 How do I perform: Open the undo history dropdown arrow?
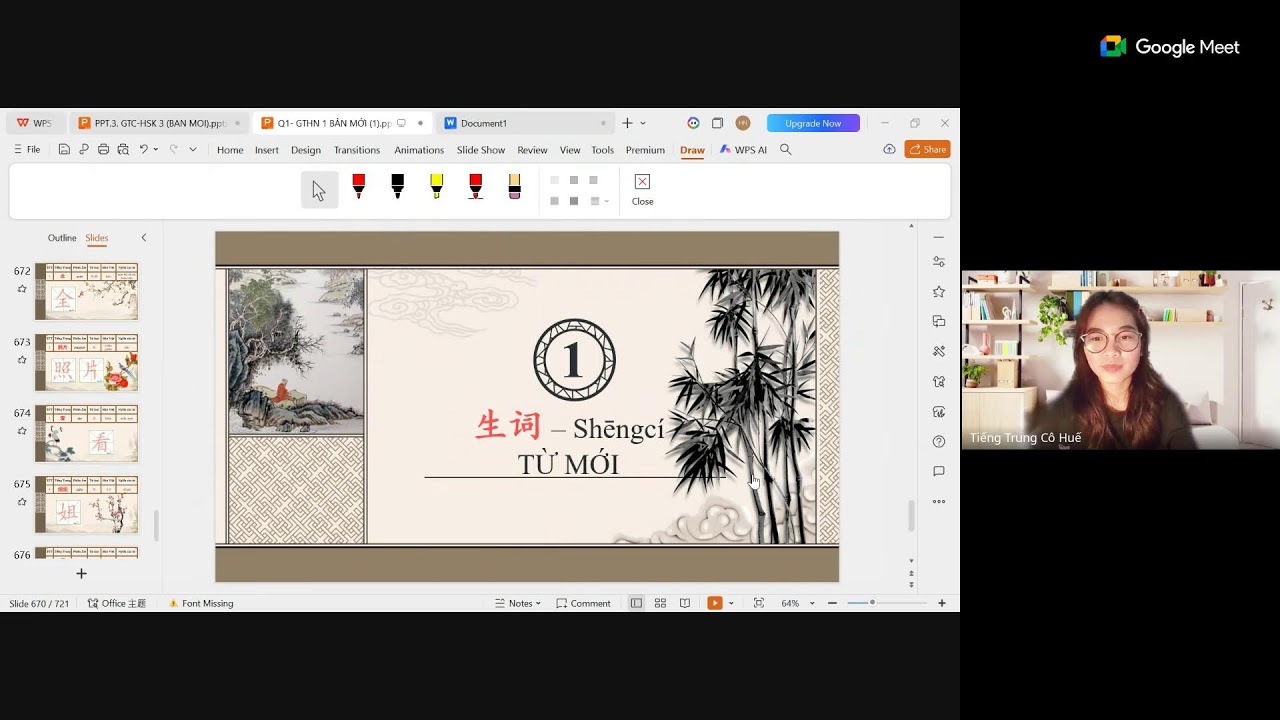[x=156, y=150]
